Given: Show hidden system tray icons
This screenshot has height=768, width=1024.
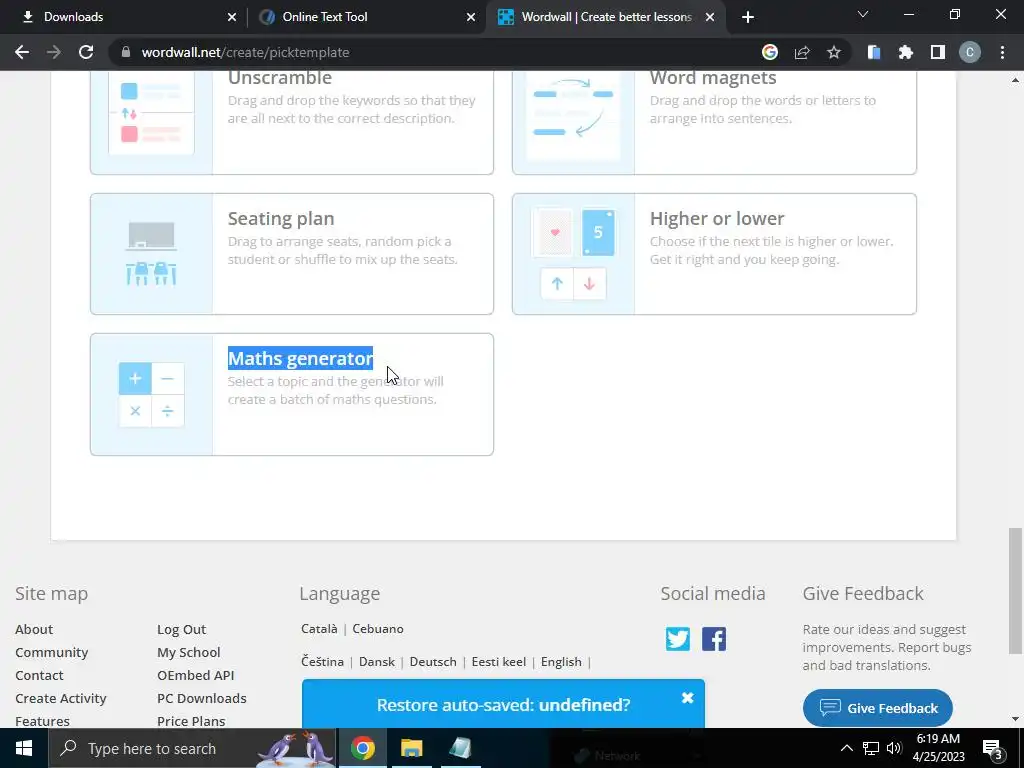Looking at the screenshot, I should (846, 748).
